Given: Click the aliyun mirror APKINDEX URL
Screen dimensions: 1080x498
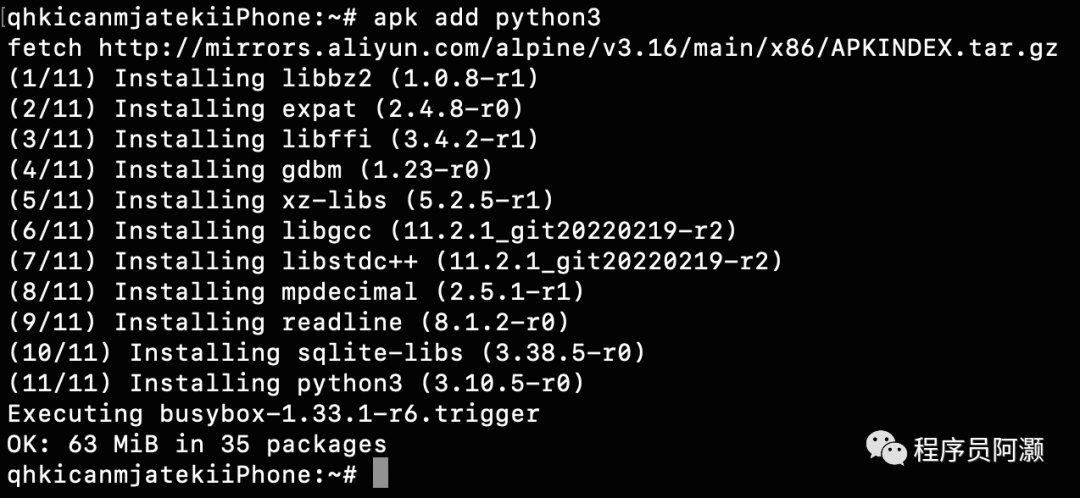Looking at the screenshot, I should click(x=578, y=48).
